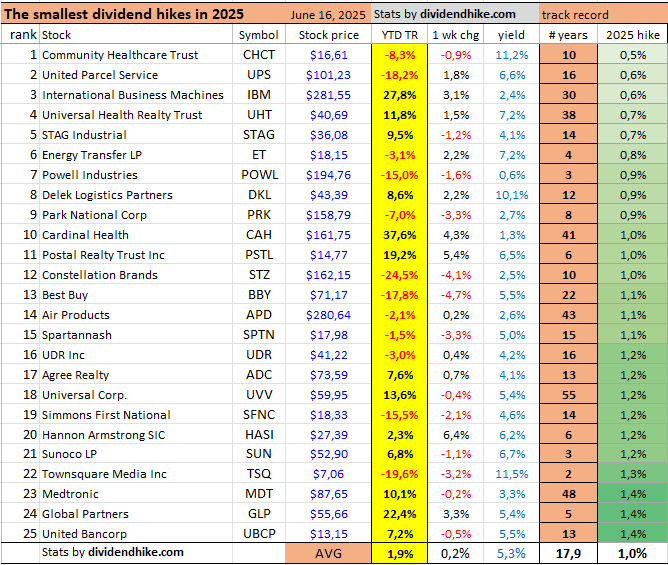This screenshot has width=668, height=565.
Task: Click the 'Community Healthcare Trust' stock name
Action: 120,55
